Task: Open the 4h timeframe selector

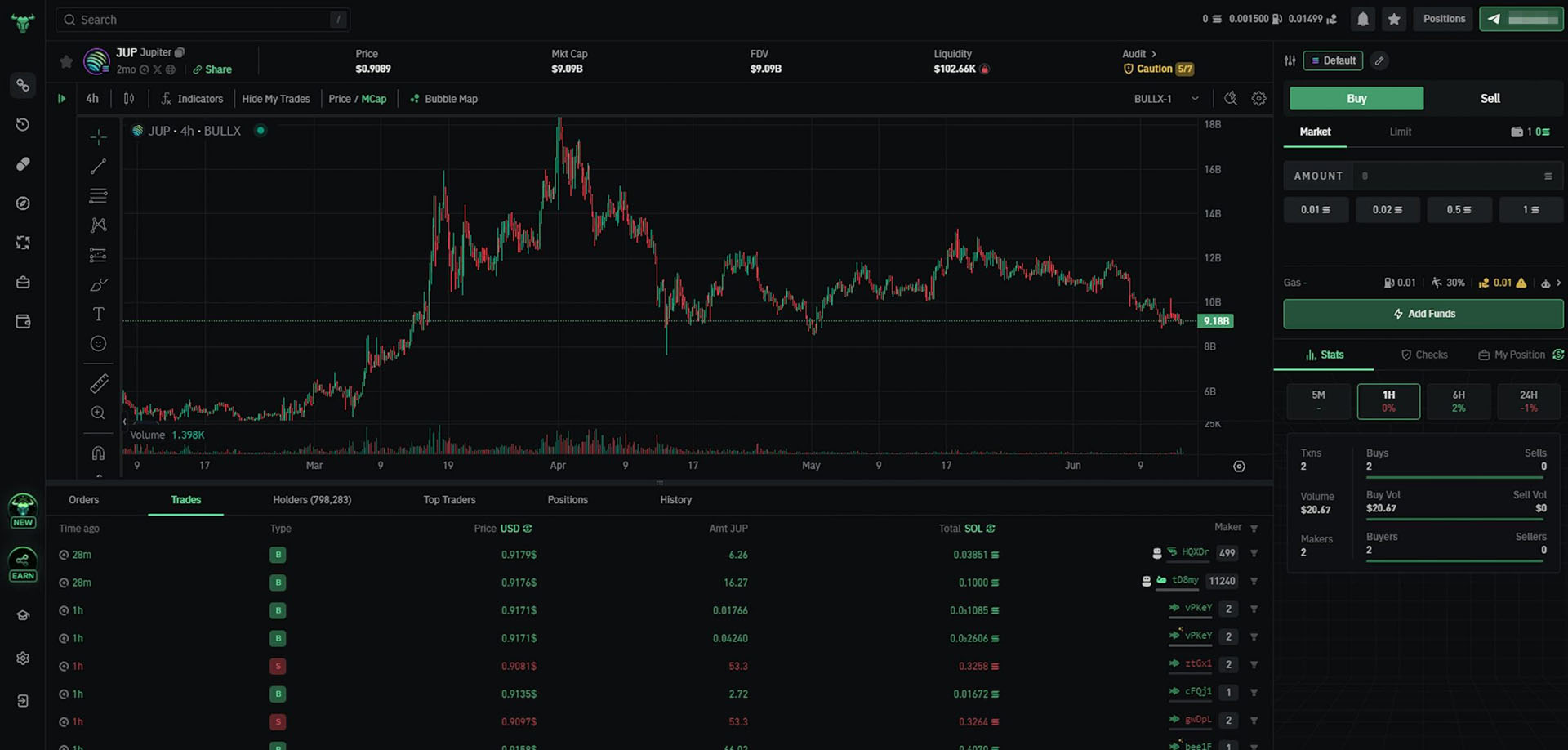Action: [92, 99]
